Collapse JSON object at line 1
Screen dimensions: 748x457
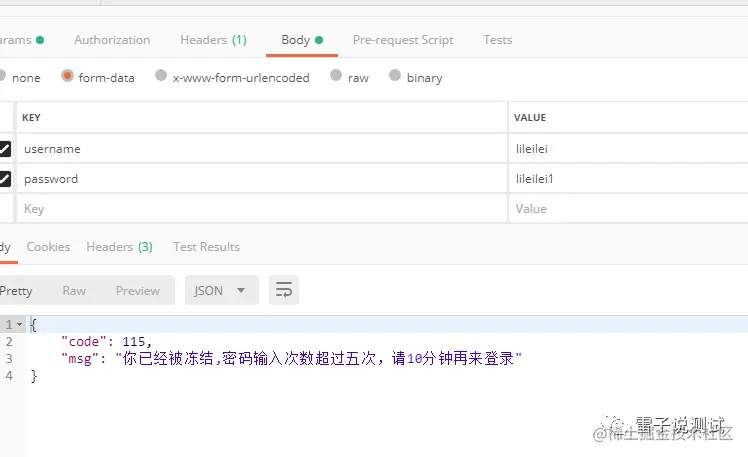20,324
